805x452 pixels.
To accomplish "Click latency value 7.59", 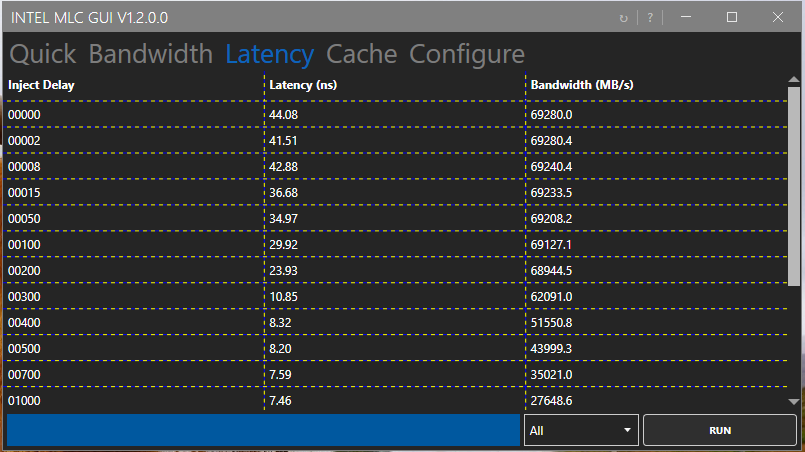I will pyautogui.click(x=280, y=375).
